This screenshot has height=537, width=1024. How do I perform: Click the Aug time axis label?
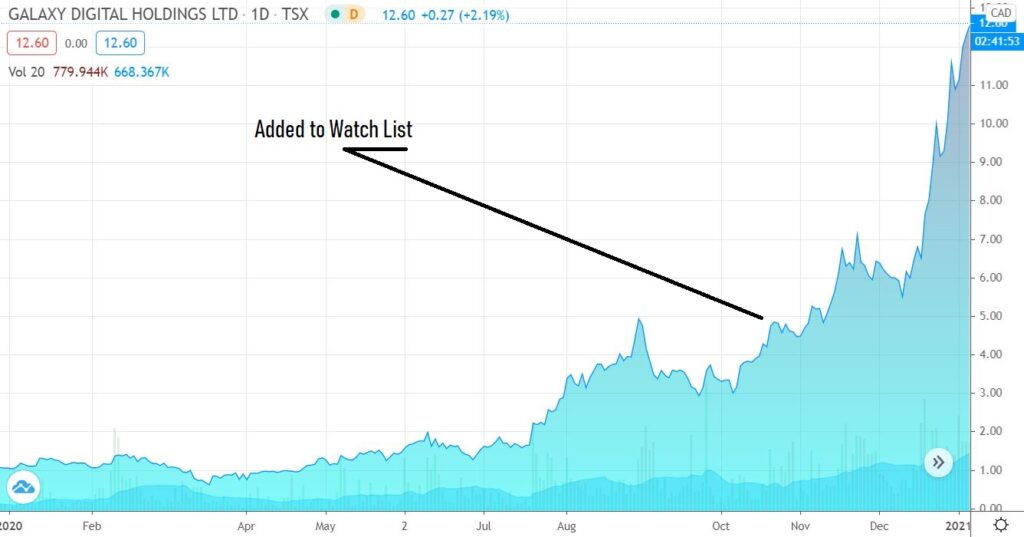[566, 526]
